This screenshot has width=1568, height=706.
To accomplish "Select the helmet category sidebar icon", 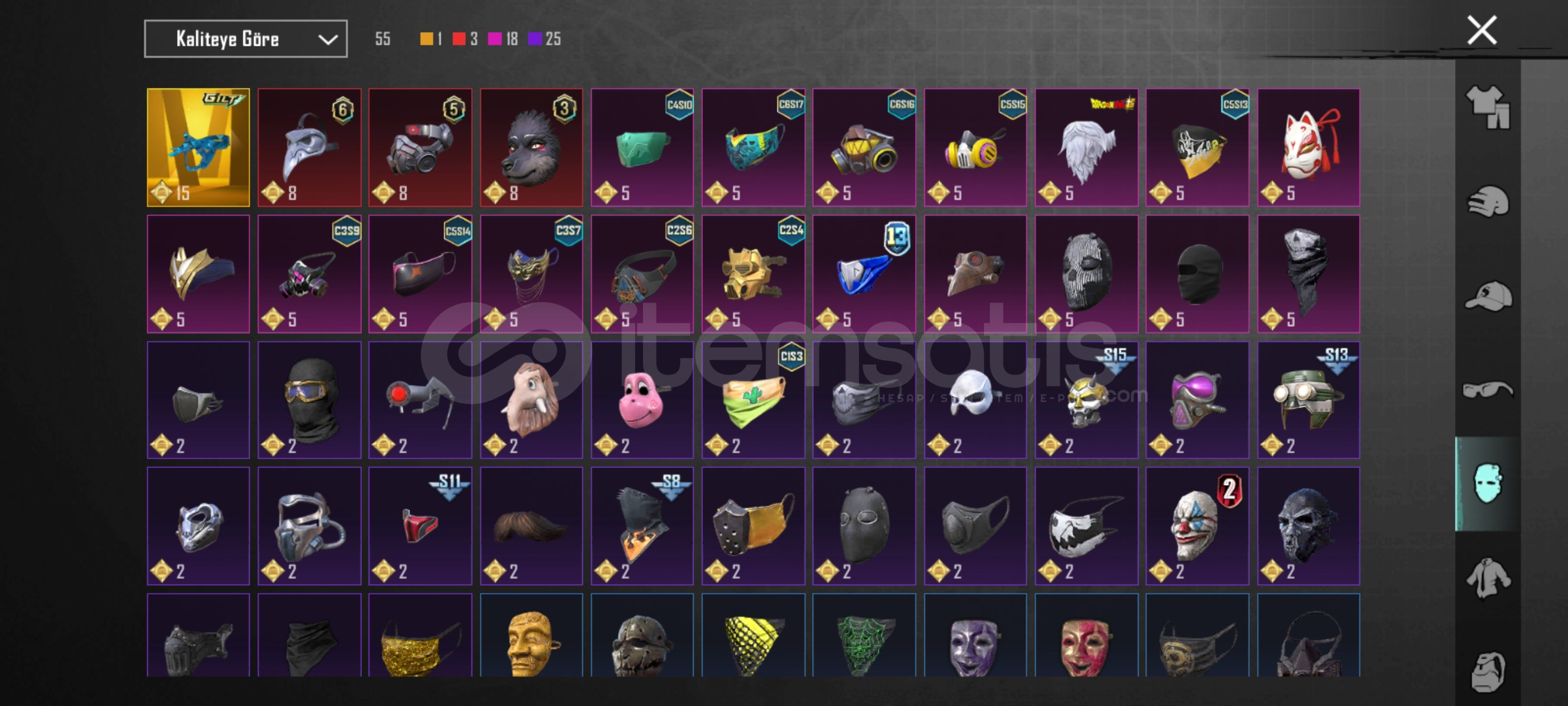I will click(x=1488, y=201).
